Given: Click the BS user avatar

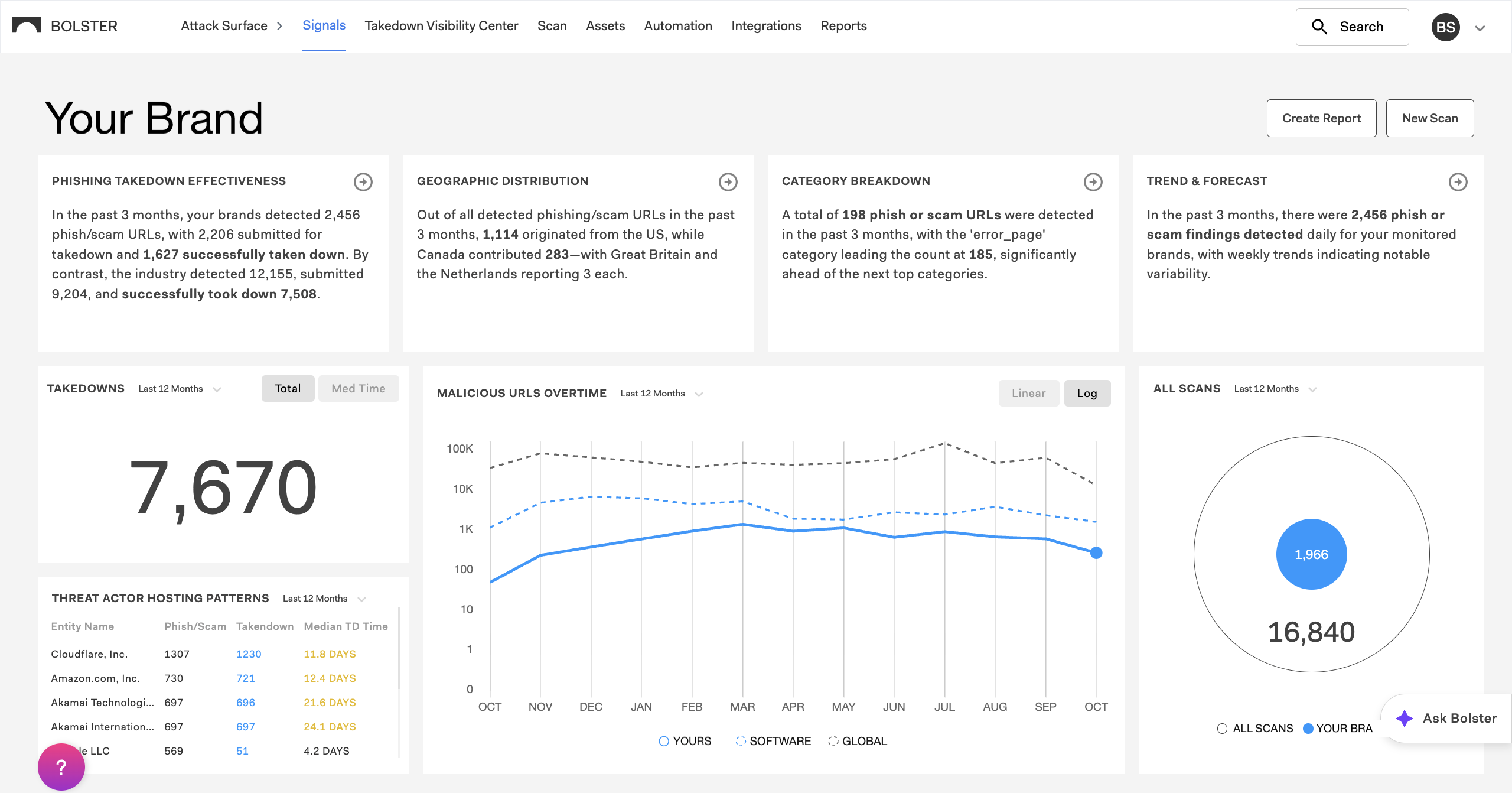Looking at the screenshot, I should [1445, 27].
